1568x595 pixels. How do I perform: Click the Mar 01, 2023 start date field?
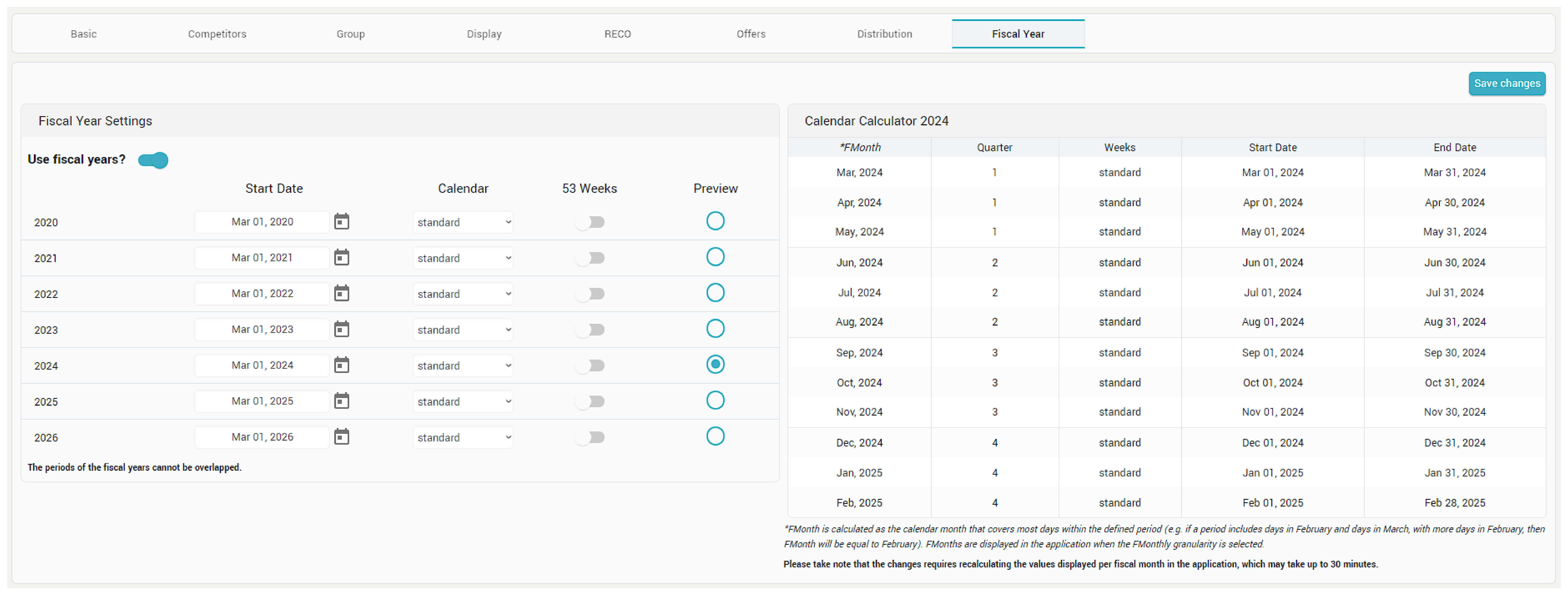coord(262,330)
